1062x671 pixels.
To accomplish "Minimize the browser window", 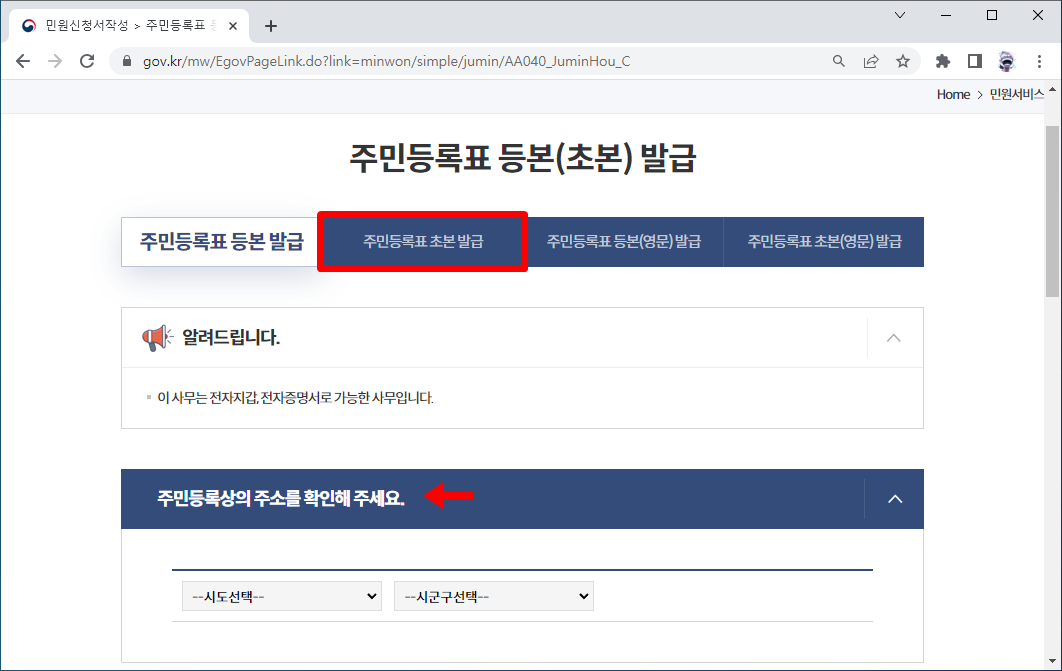I will click(946, 15).
